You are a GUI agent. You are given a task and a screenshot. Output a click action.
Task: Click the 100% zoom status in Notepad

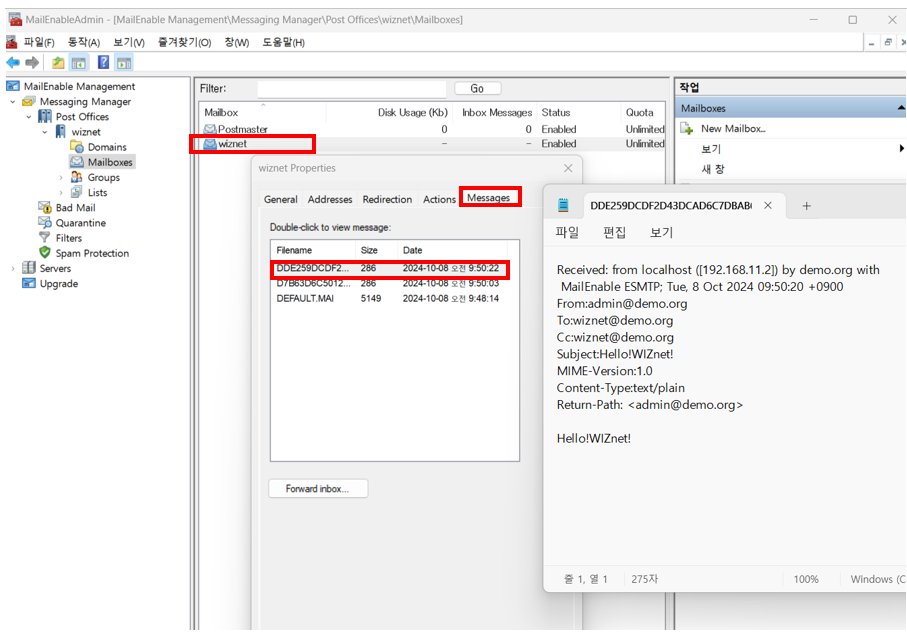point(806,579)
